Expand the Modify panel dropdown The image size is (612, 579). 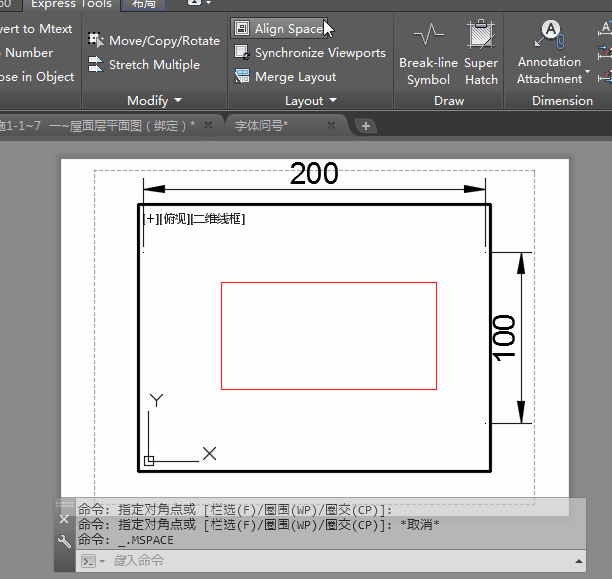[x=178, y=101]
